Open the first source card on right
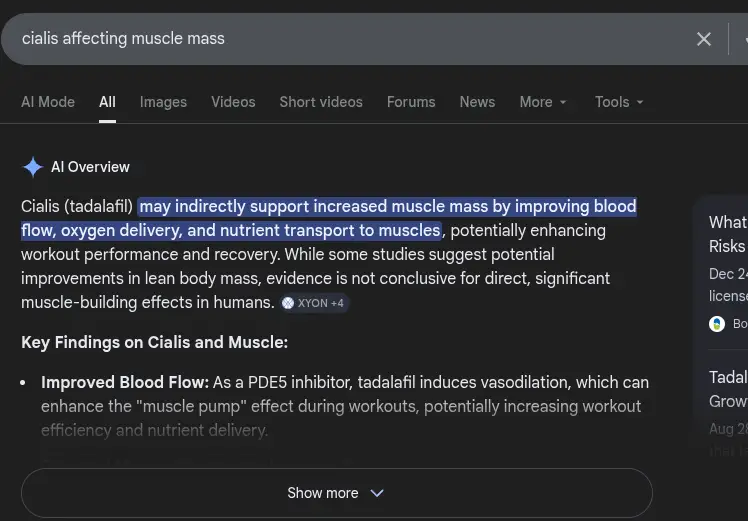Image resolution: width=748 pixels, height=521 pixels. coord(727,234)
